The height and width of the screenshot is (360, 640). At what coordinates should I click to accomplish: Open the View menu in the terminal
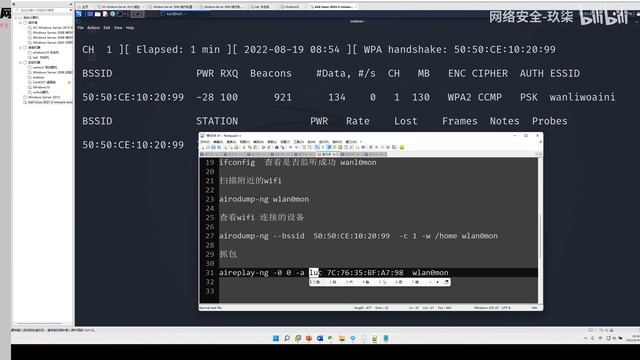click(x=118, y=28)
